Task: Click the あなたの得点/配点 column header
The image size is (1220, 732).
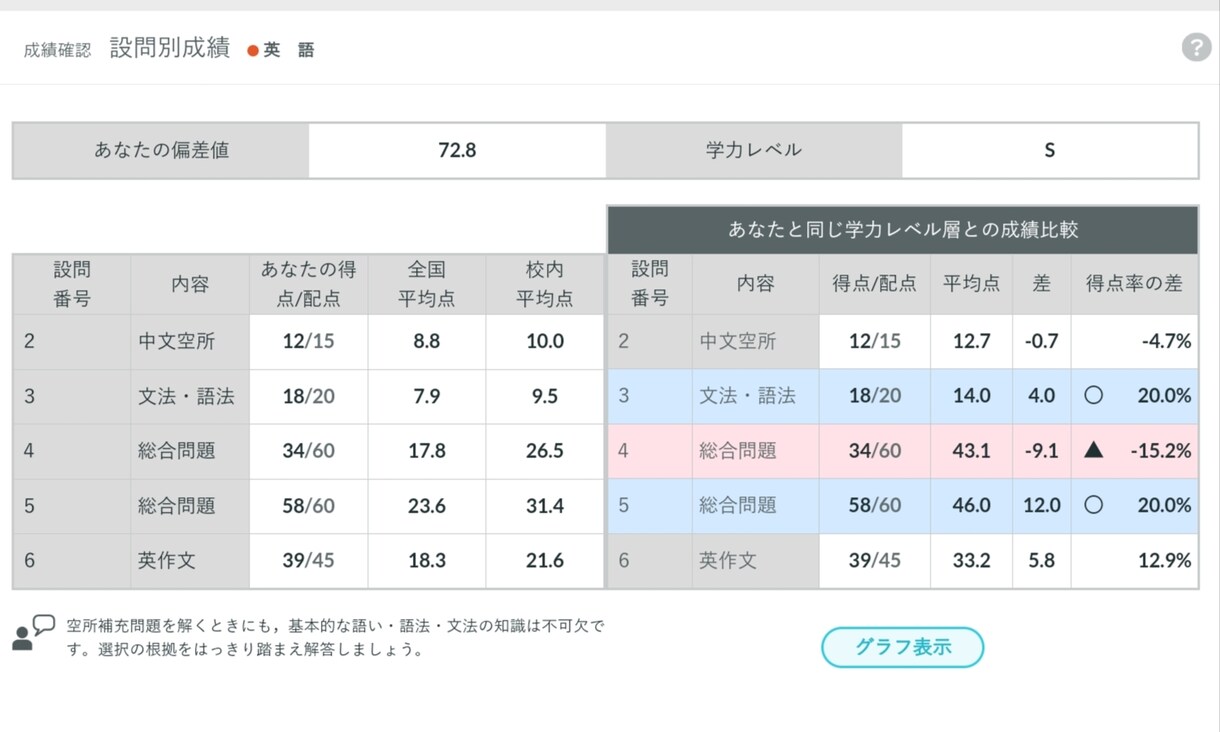Action: pos(308,284)
